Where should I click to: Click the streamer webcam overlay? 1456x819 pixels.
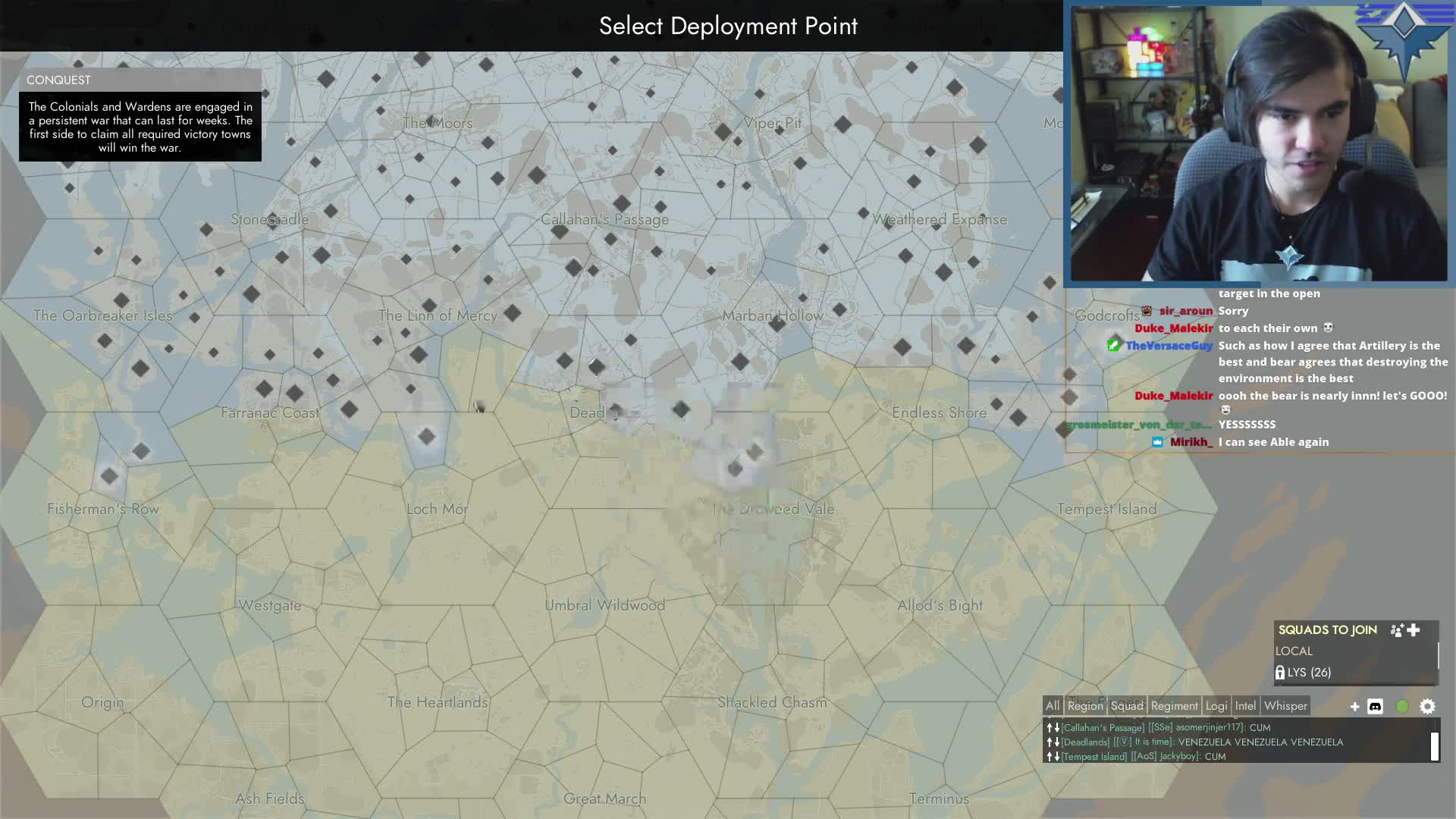(1259, 144)
